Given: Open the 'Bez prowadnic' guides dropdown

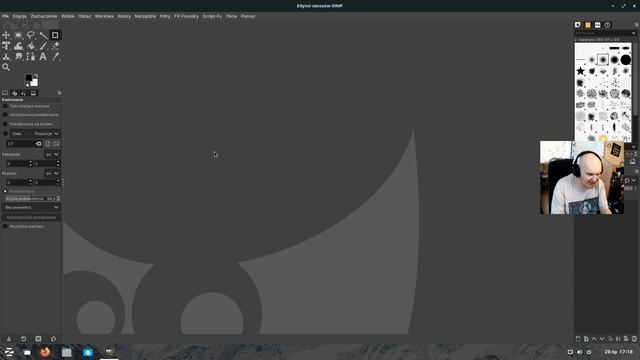Looking at the screenshot, I should click(31, 207).
